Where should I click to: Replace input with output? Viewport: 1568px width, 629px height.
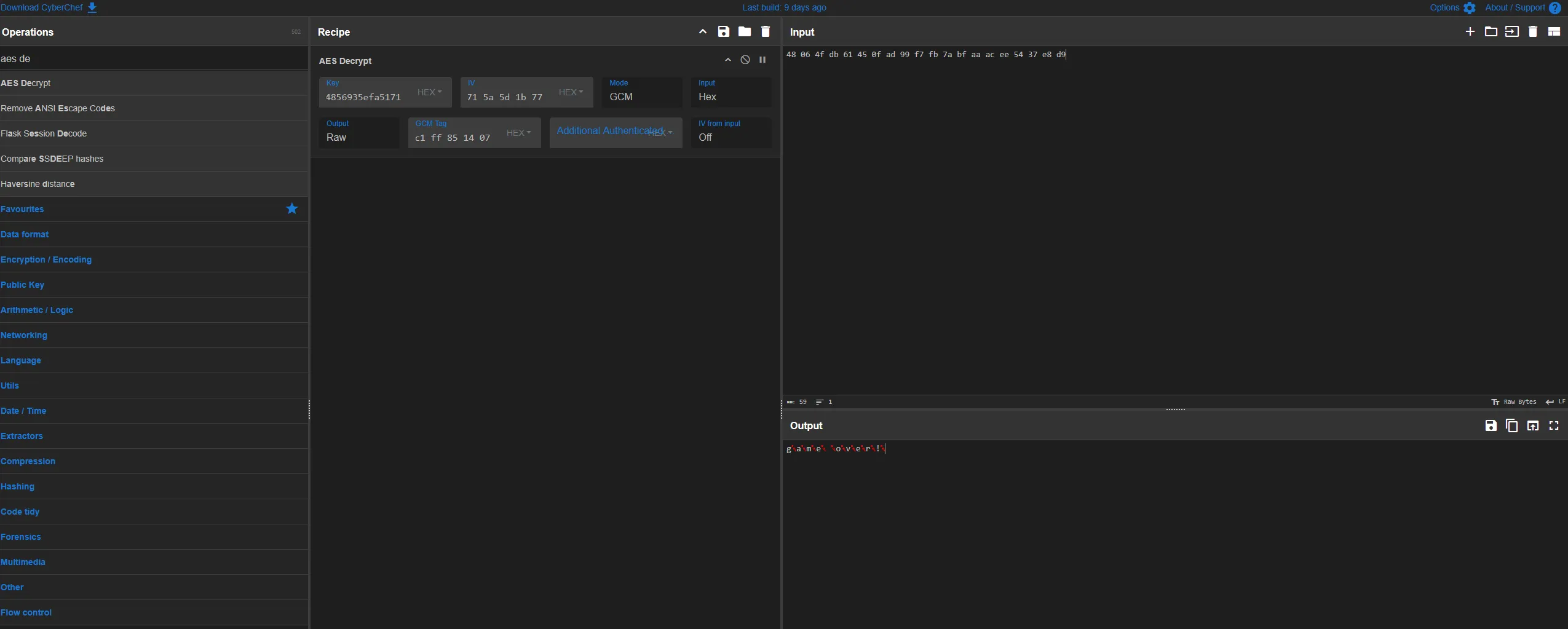1533,425
